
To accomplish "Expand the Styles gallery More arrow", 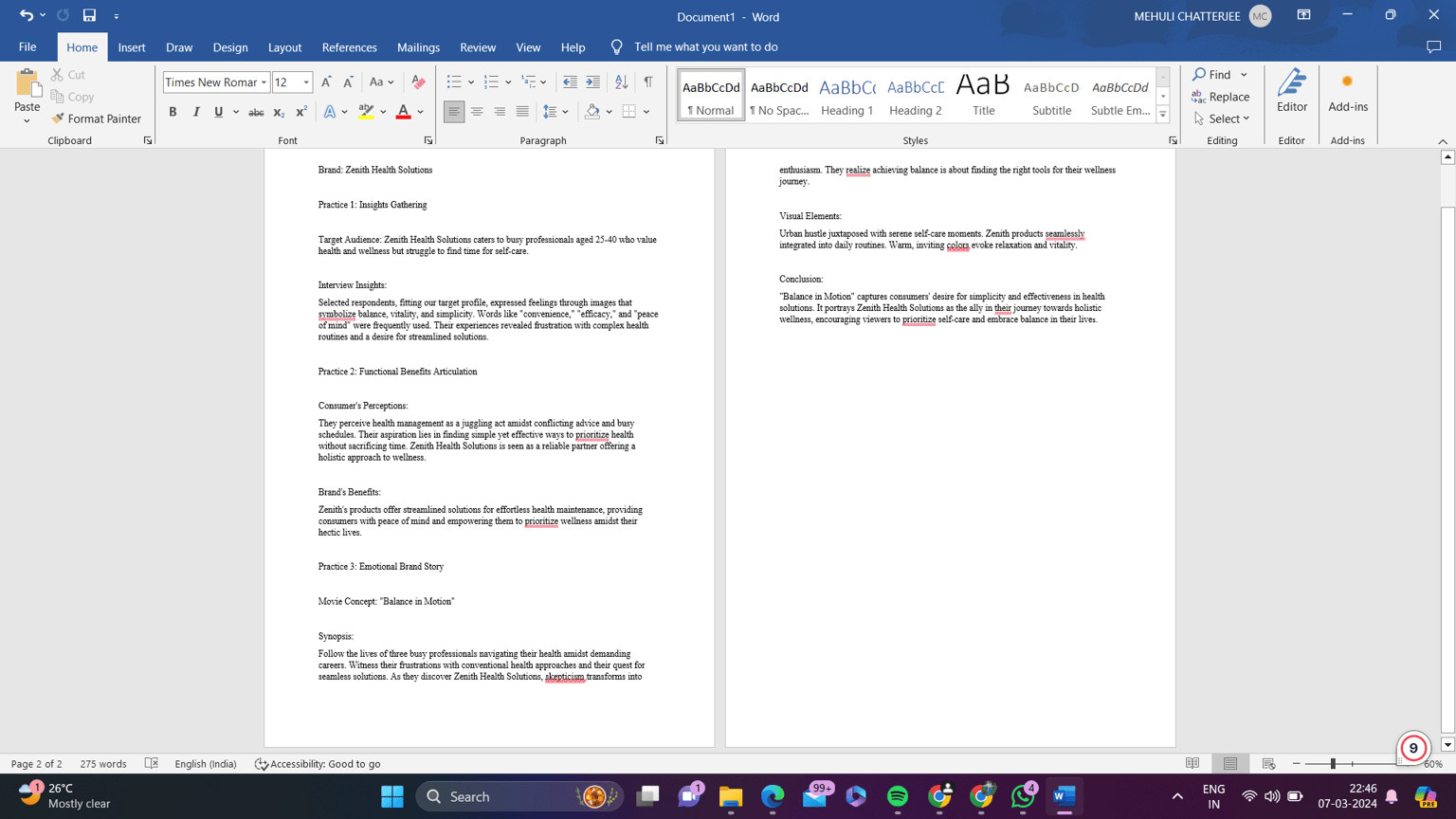I will (1163, 115).
